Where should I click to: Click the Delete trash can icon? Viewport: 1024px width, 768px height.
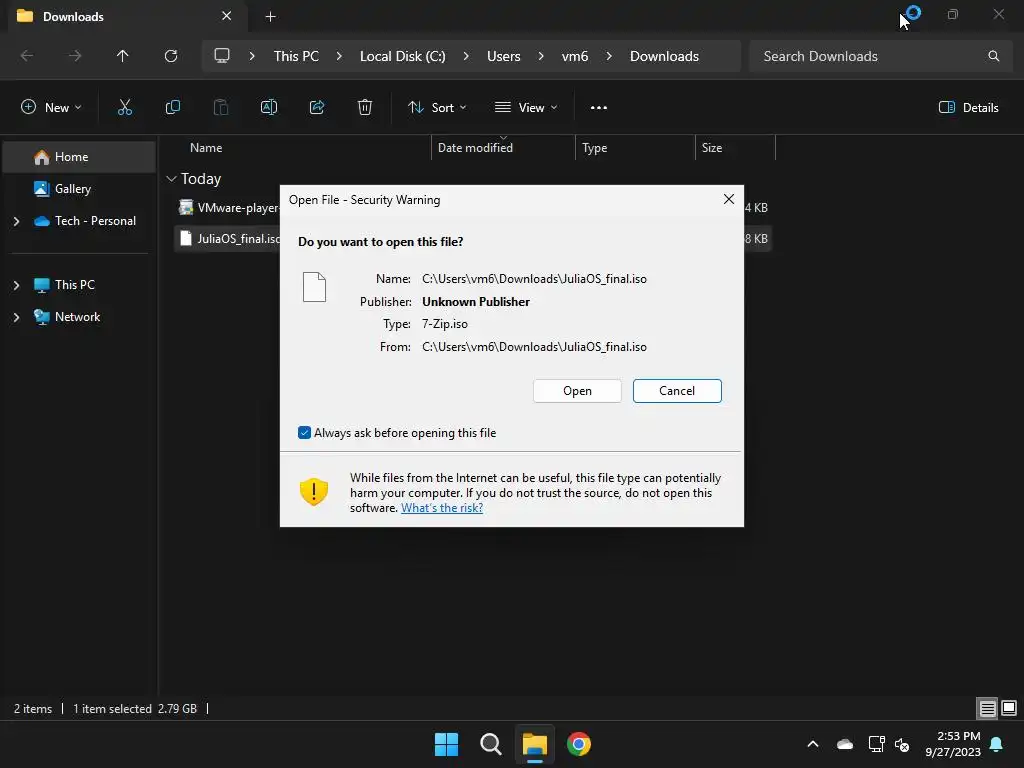tap(365, 108)
